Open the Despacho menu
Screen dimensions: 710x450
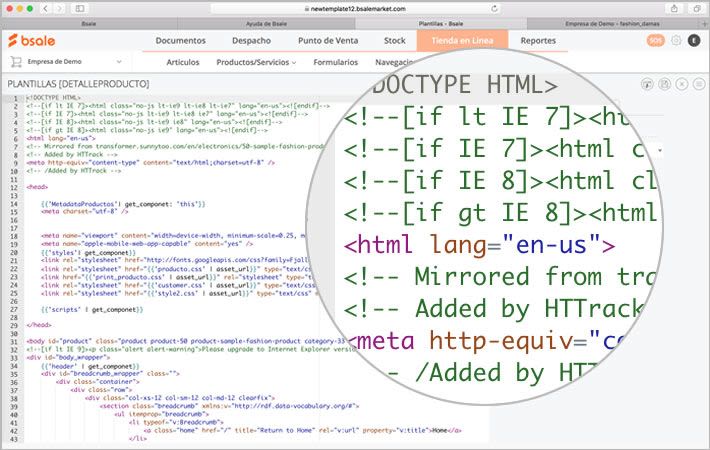coord(250,41)
